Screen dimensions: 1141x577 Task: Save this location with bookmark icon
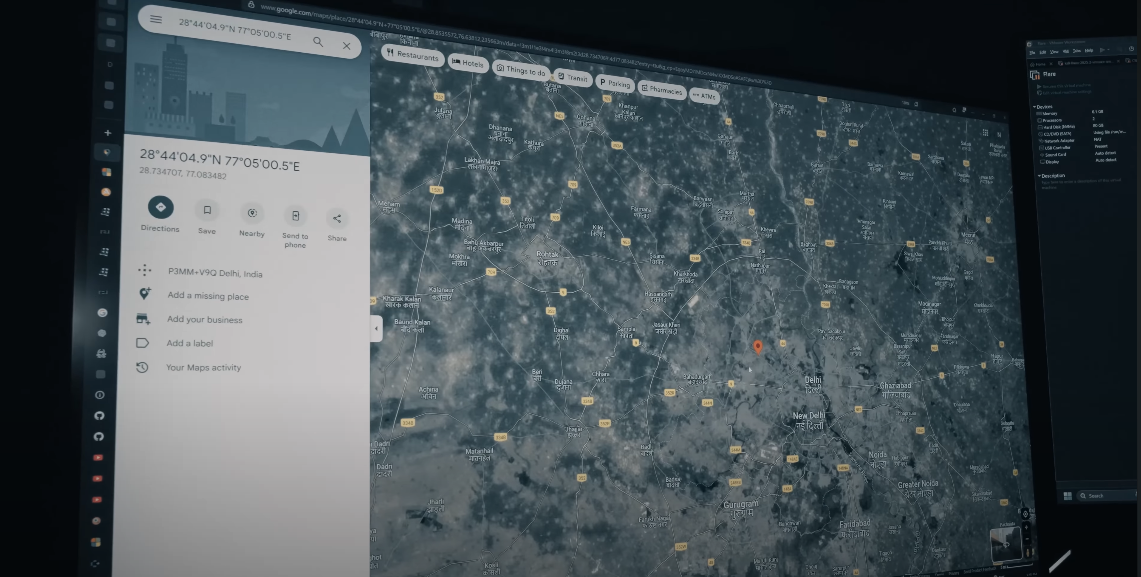207,210
